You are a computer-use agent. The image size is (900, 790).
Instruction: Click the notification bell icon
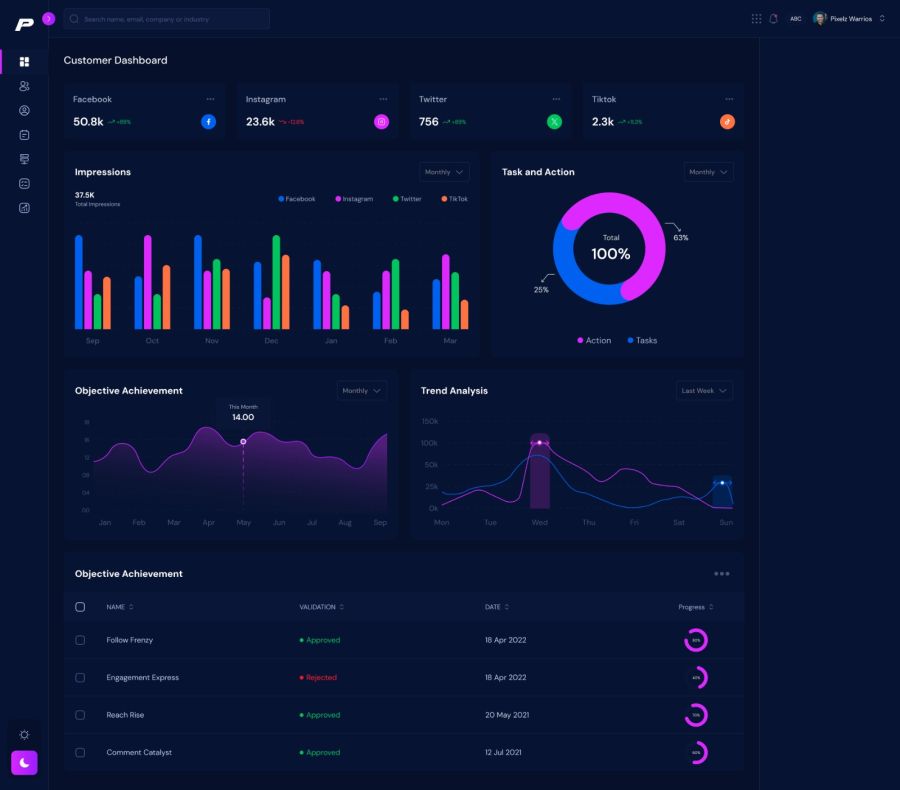pos(773,19)
